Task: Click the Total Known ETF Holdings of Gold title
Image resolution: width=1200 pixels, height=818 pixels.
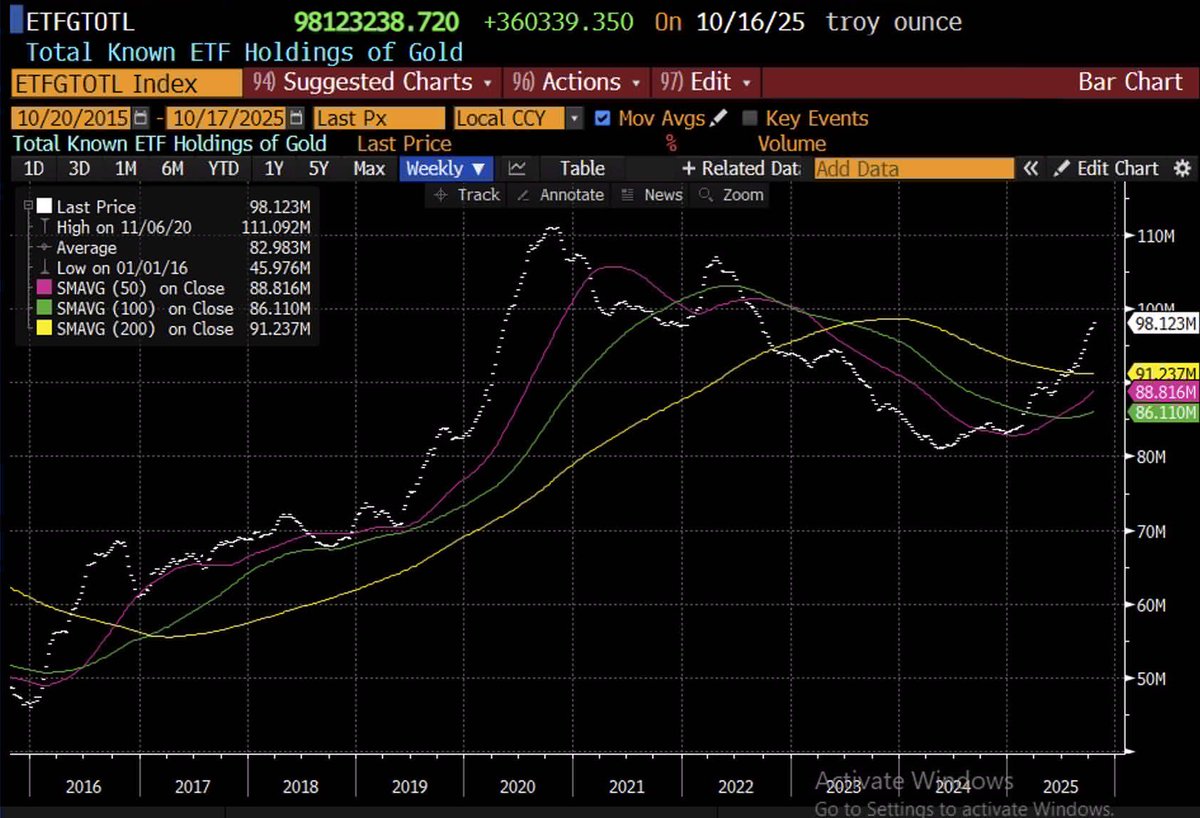Action: pos(244,52)
